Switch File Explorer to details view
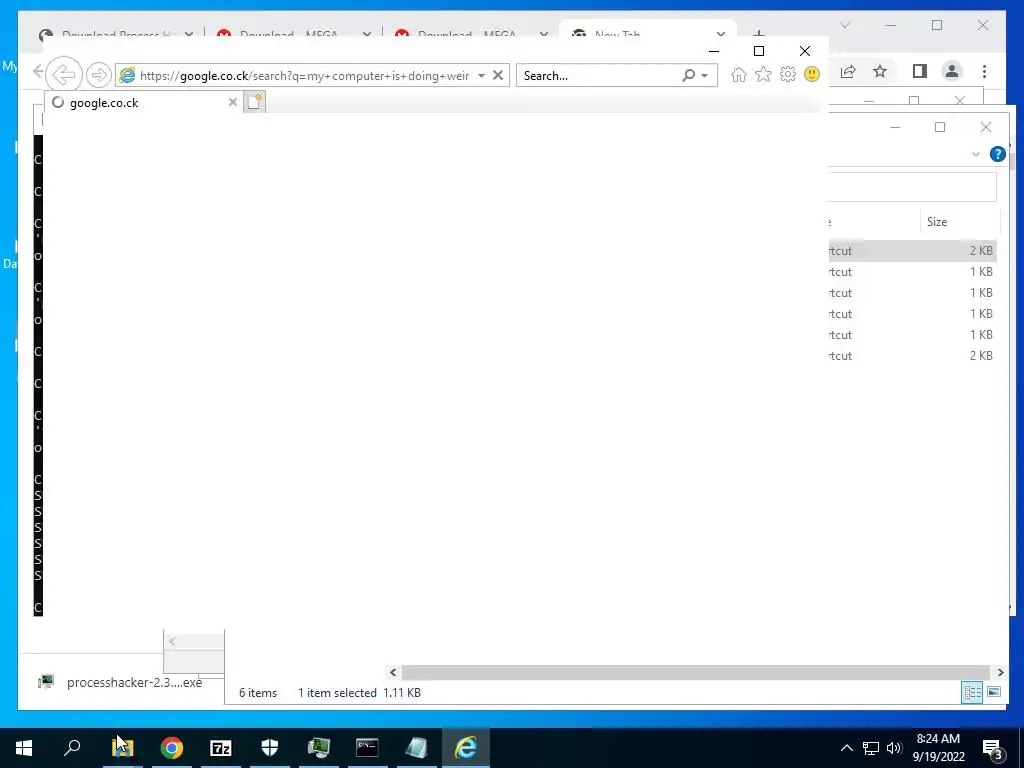 coord(972,692)
